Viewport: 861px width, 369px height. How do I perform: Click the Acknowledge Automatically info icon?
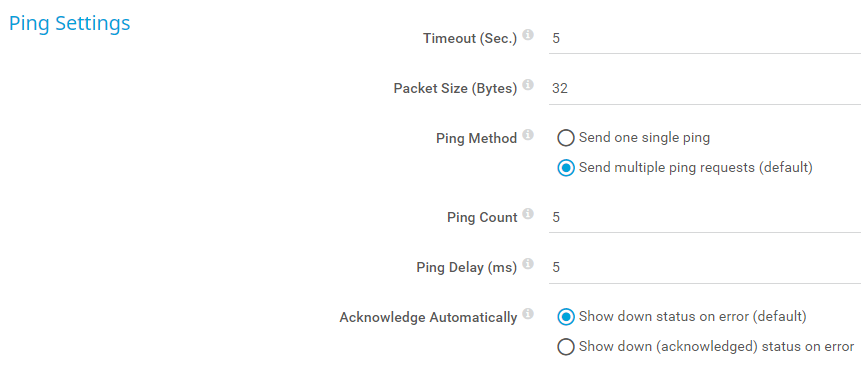(x=528, y=314)
